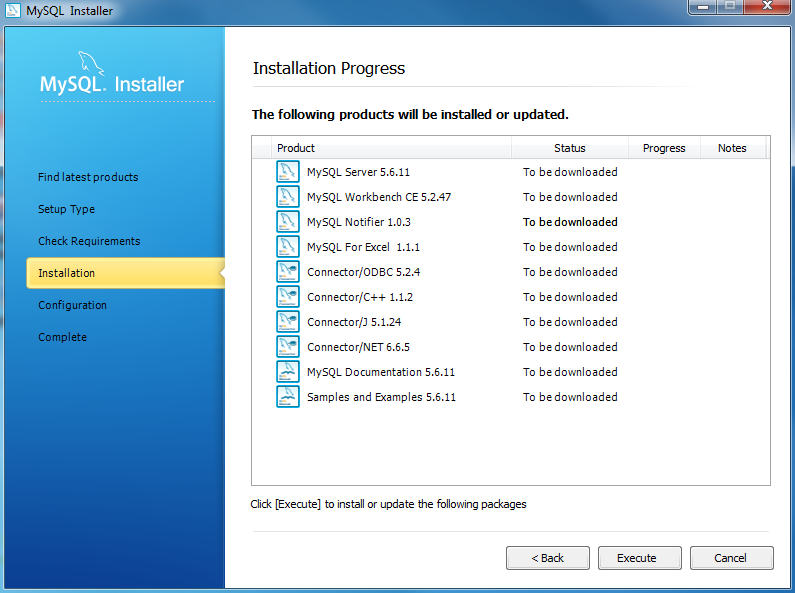
Task: Click the Samples and Examples 5.6.11 icon
Action: click(x=287, y=397)
